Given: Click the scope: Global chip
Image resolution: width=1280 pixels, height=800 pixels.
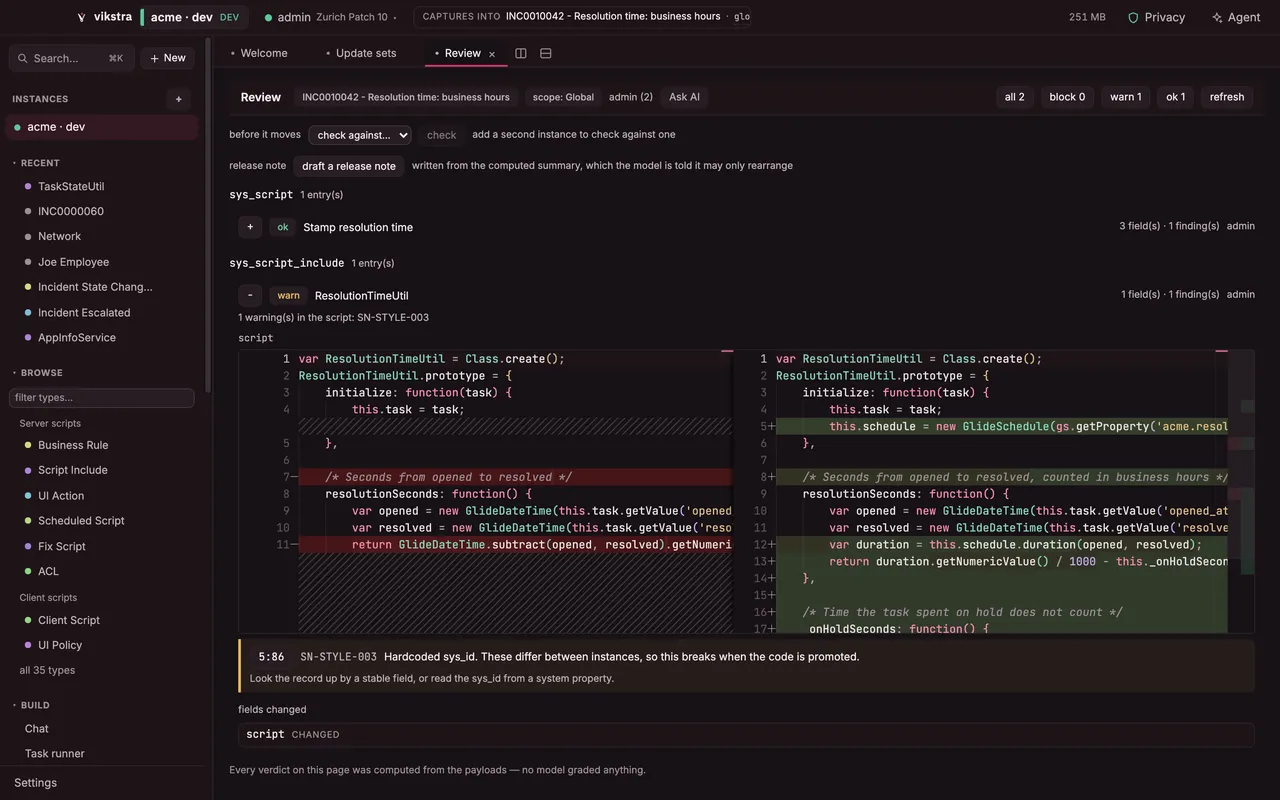Looking at the screenshot, I should 563,97.
